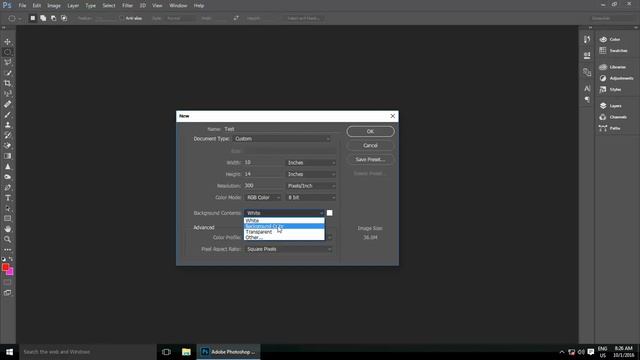Select the Lasso tool
Screen dimensions: 640x360
point(7,62)
